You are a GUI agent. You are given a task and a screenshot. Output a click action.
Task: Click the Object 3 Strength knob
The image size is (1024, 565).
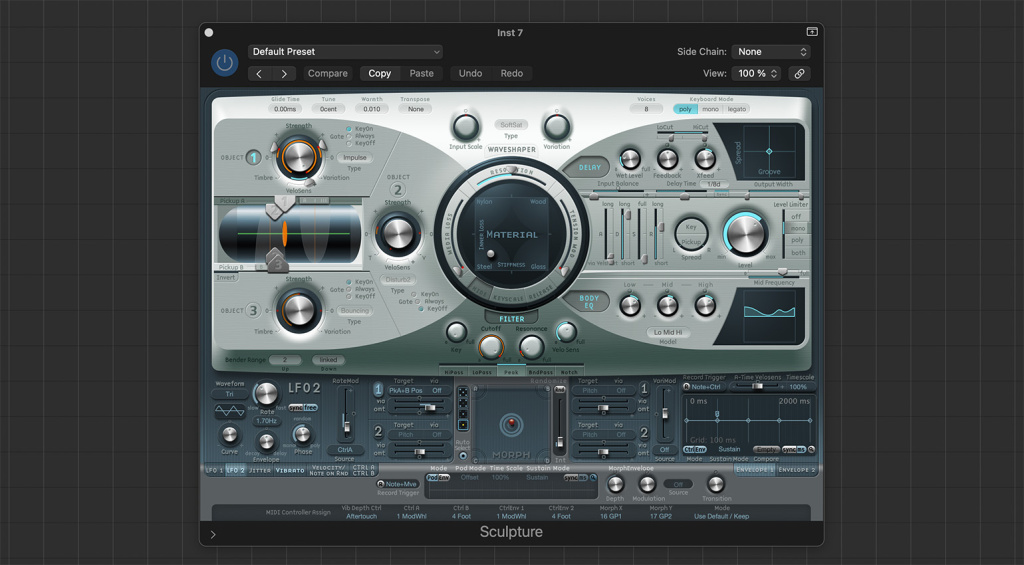298,310
